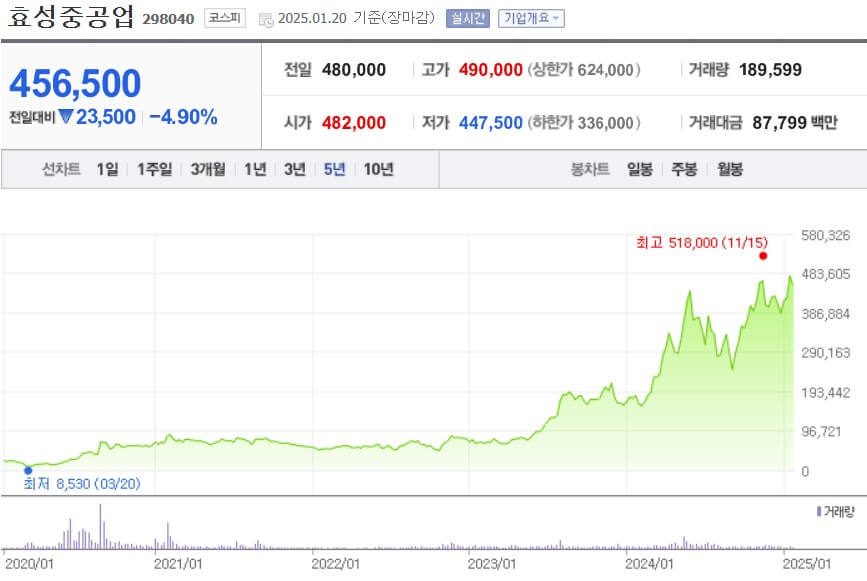Click the 하한가 336,000 text
Viewport: 867px width, 581px height.
[584, 122]
